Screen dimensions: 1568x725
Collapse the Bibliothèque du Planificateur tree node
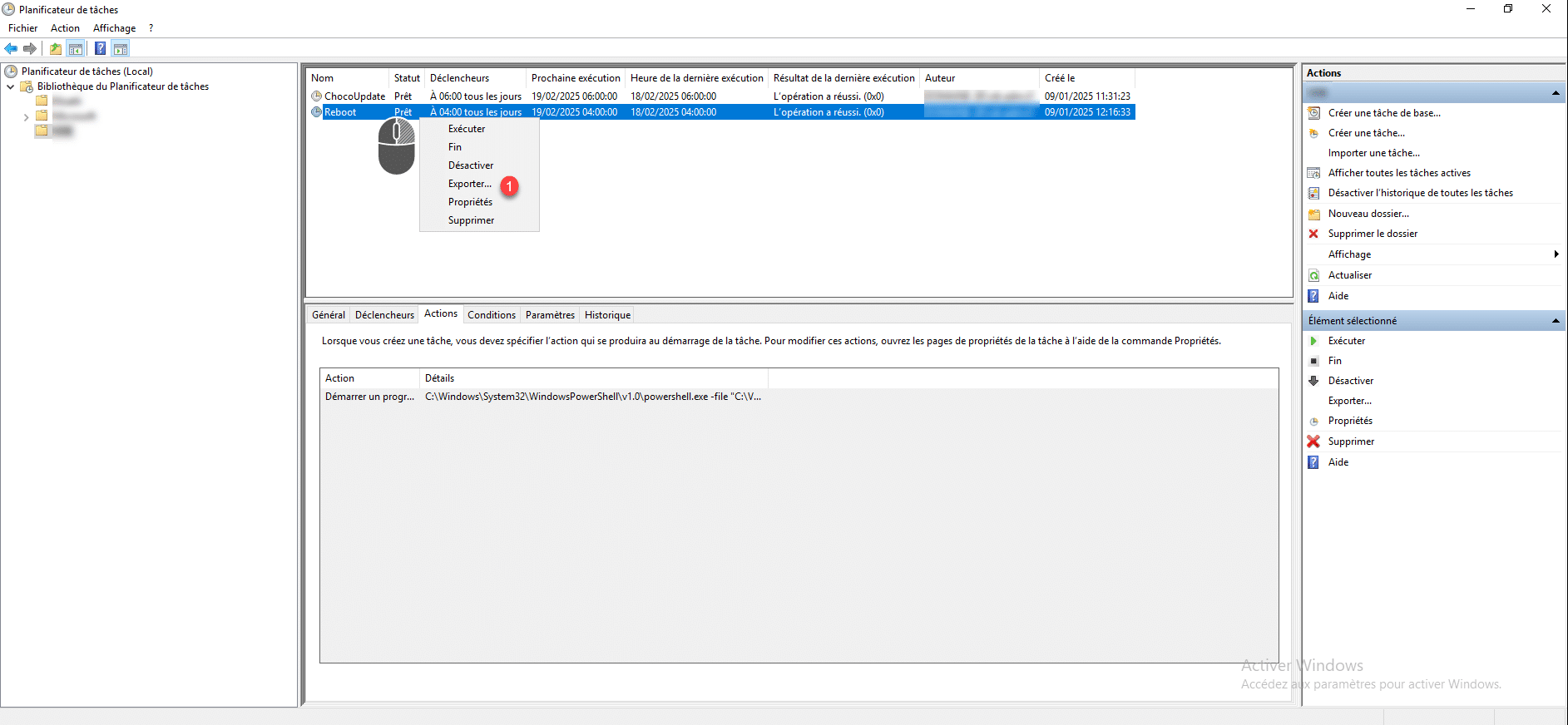[x=10, y=86]
